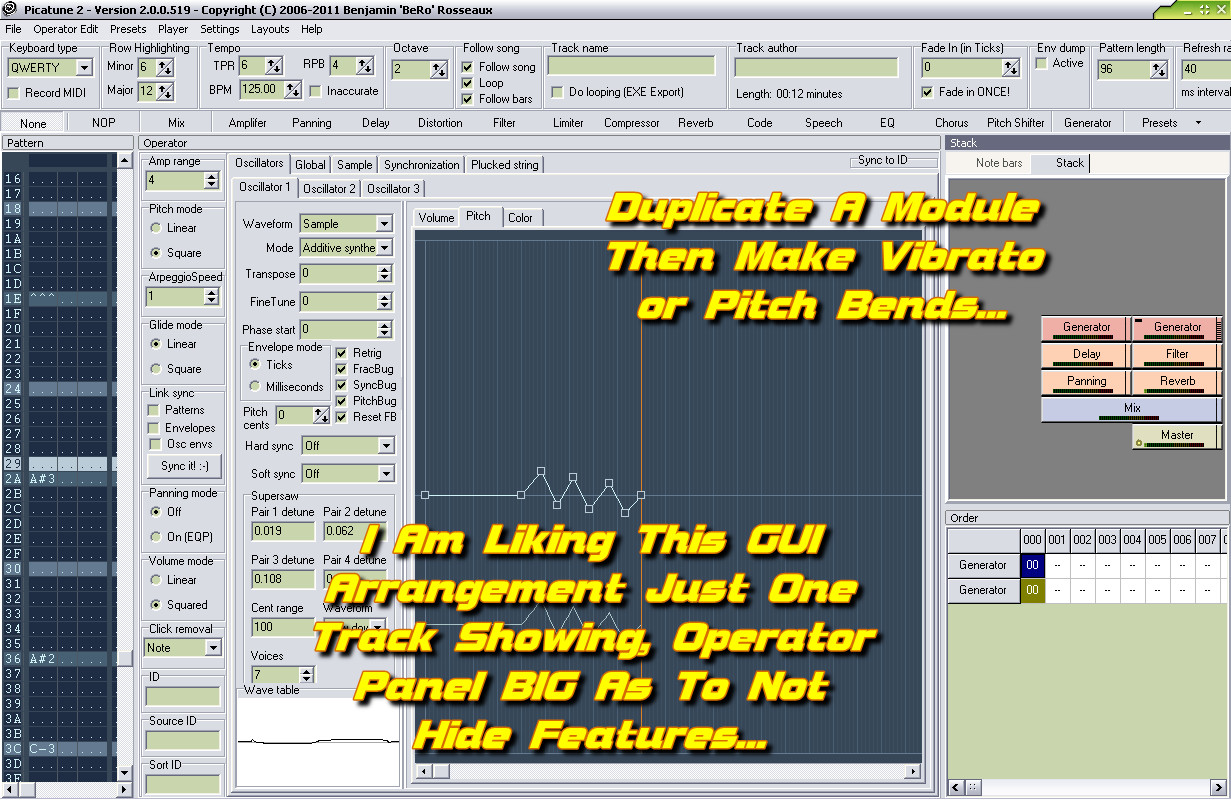Click the Pattern panel vertical scrollbar
Image resolution: width=1231 pixels, height=800 pixels.
click(x=125, y=468)
